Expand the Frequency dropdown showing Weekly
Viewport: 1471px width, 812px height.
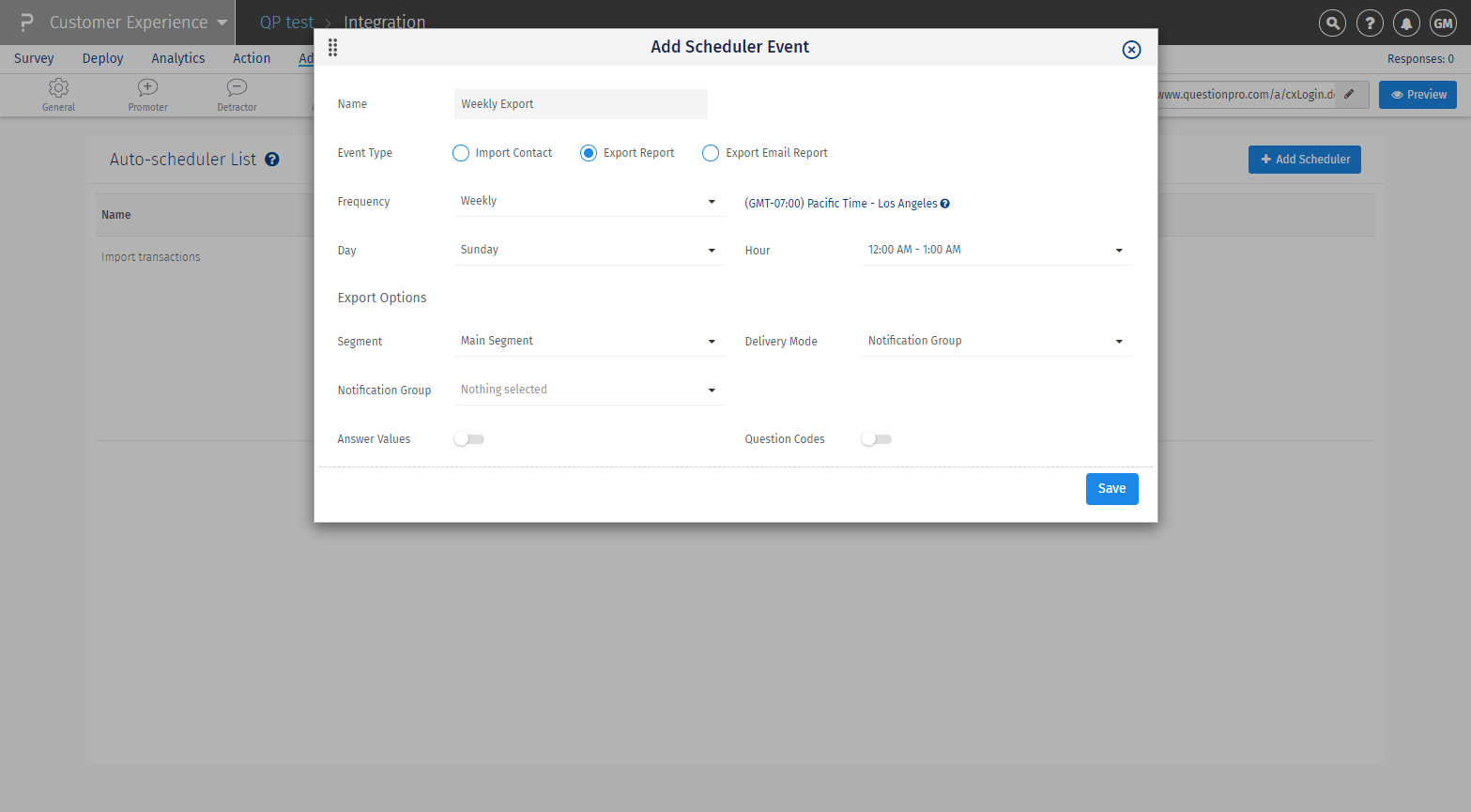(x=589, y=202)
